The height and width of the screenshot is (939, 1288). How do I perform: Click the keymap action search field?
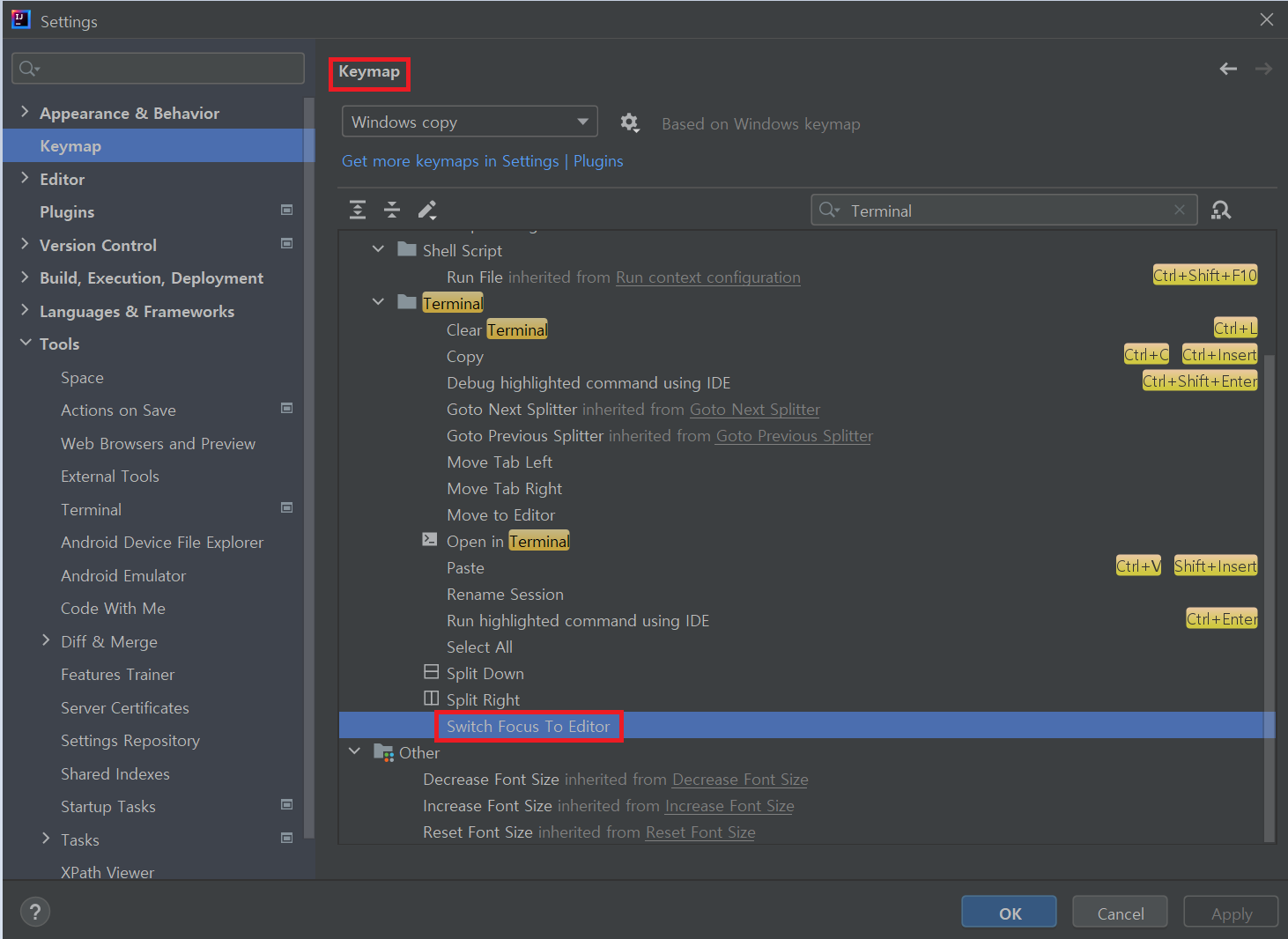click(x=1004, y=210)
